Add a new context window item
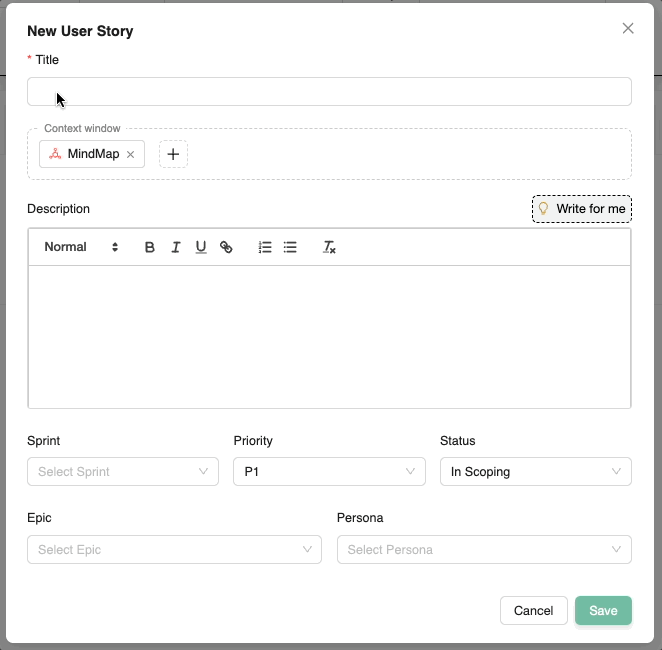Screen dimensions: 662x650 coord(173,154)
